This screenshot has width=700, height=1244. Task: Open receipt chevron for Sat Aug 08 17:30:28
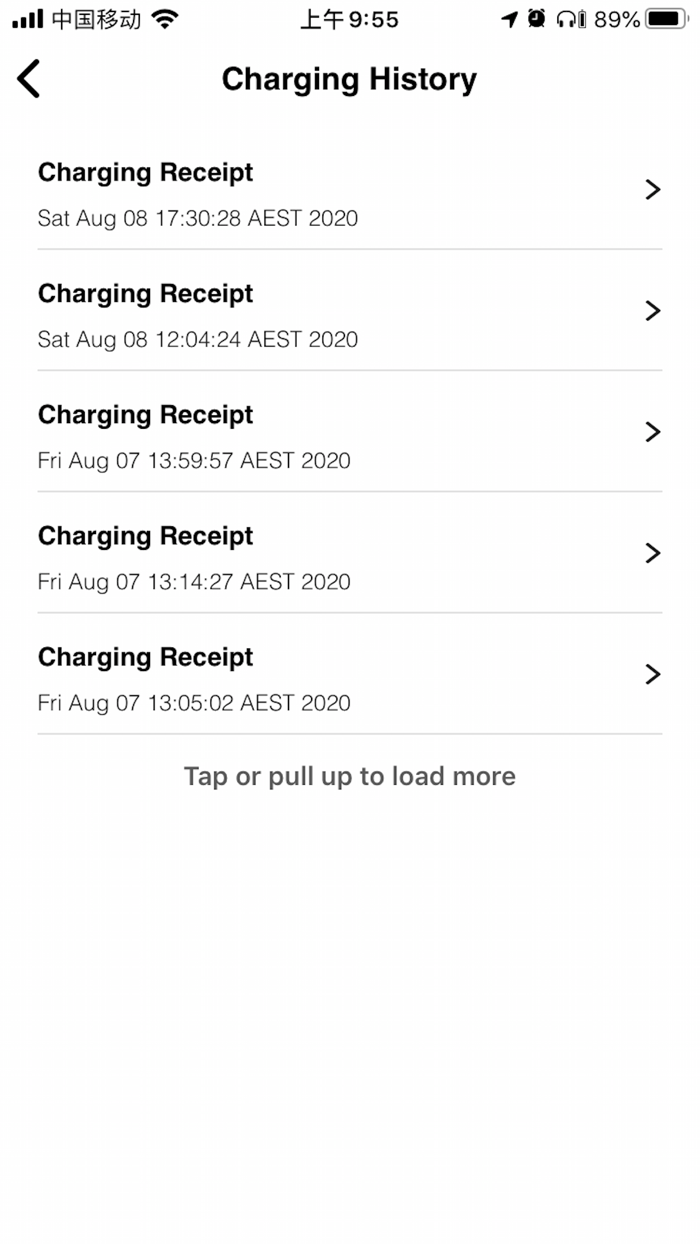[654, 190]
